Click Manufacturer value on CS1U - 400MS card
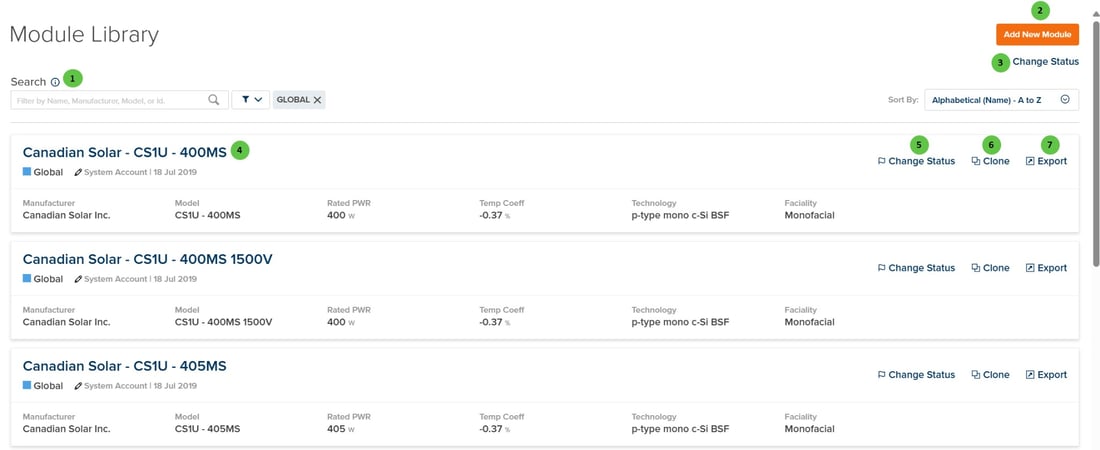The width and height of the screenshot is (1100, 450). (67, 216)
